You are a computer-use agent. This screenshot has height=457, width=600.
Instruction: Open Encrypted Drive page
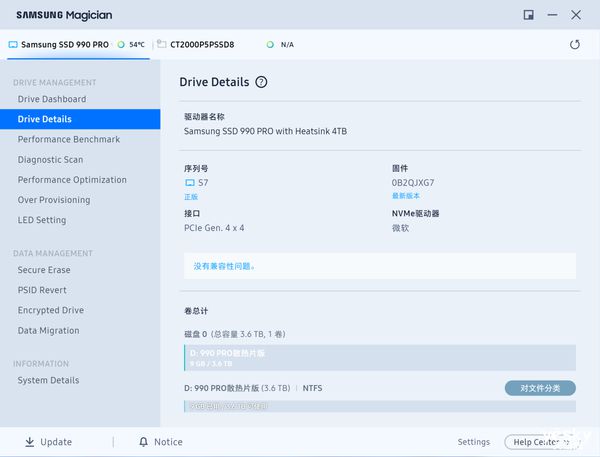coord(51,310)
